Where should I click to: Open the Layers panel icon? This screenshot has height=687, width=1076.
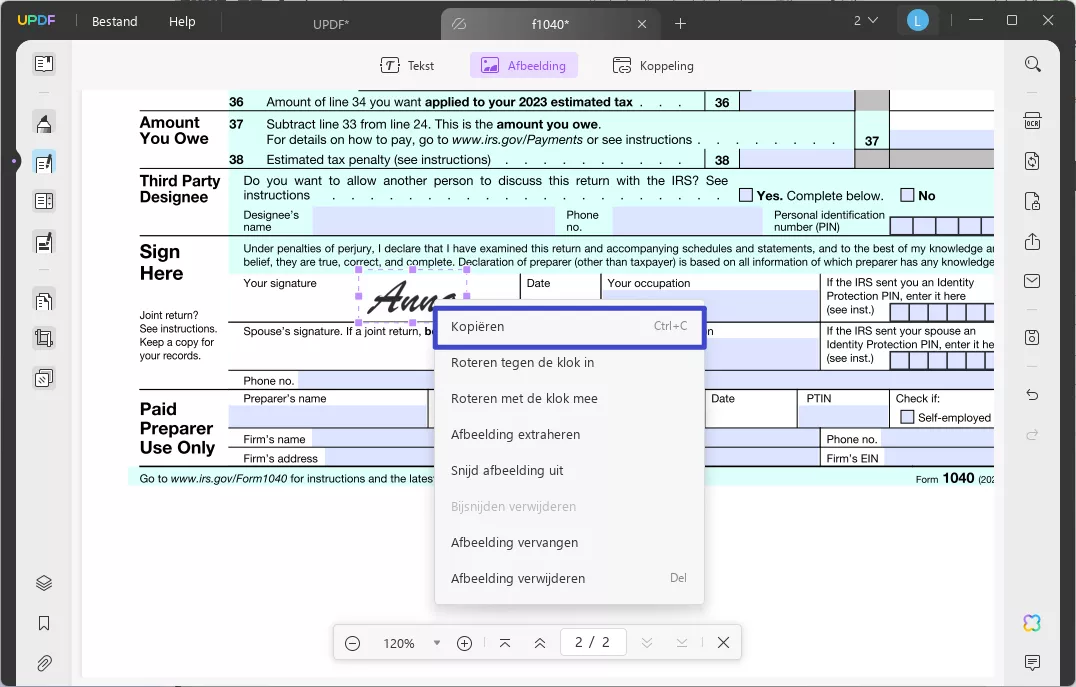coord(44,583)
